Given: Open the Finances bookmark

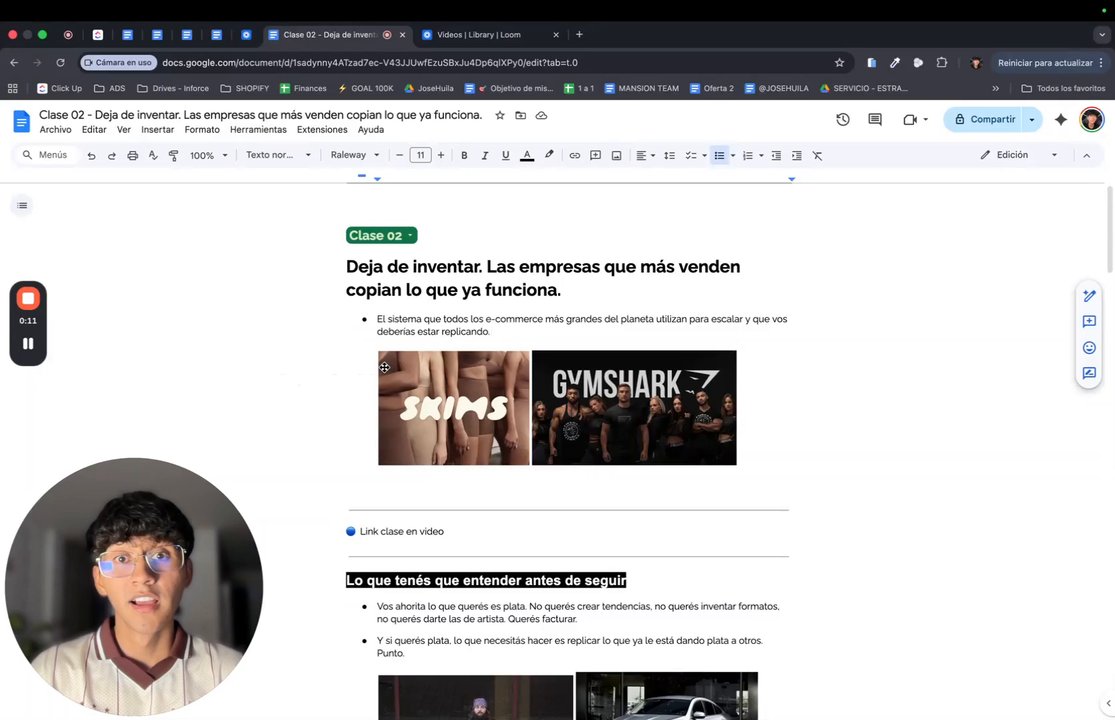Looking at the screenshot, I should (x=304, y=88).
